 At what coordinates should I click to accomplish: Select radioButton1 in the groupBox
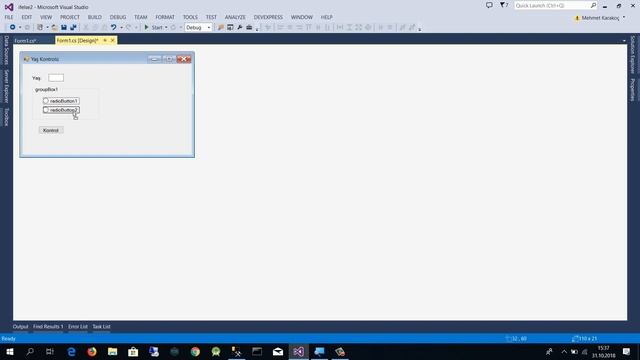click(x=61, y=101)
